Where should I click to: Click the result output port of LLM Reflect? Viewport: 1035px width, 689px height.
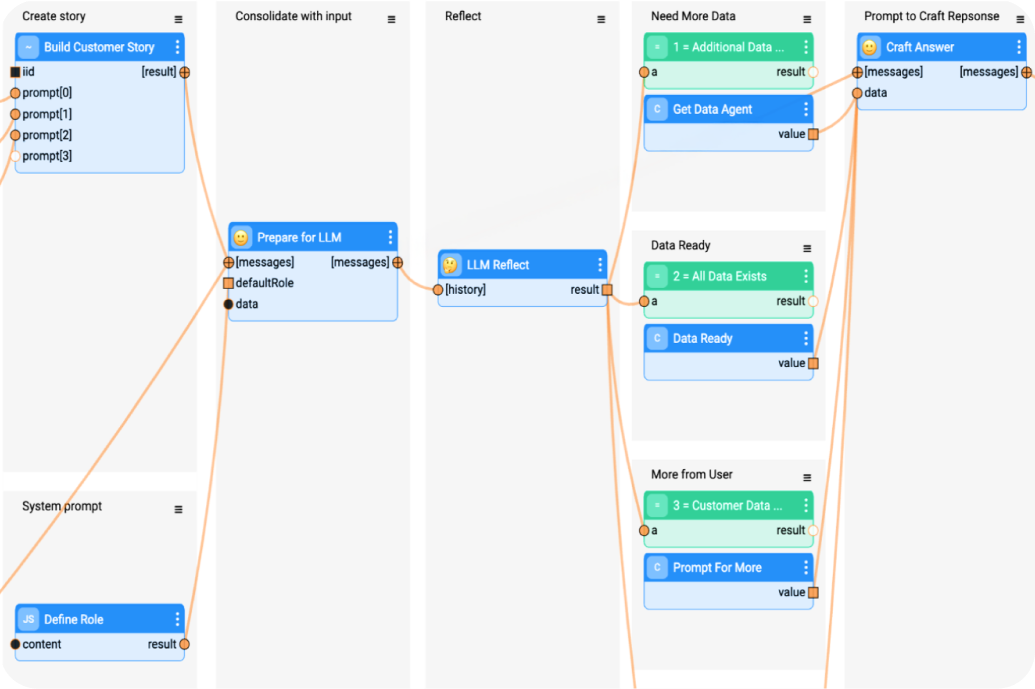607,290
